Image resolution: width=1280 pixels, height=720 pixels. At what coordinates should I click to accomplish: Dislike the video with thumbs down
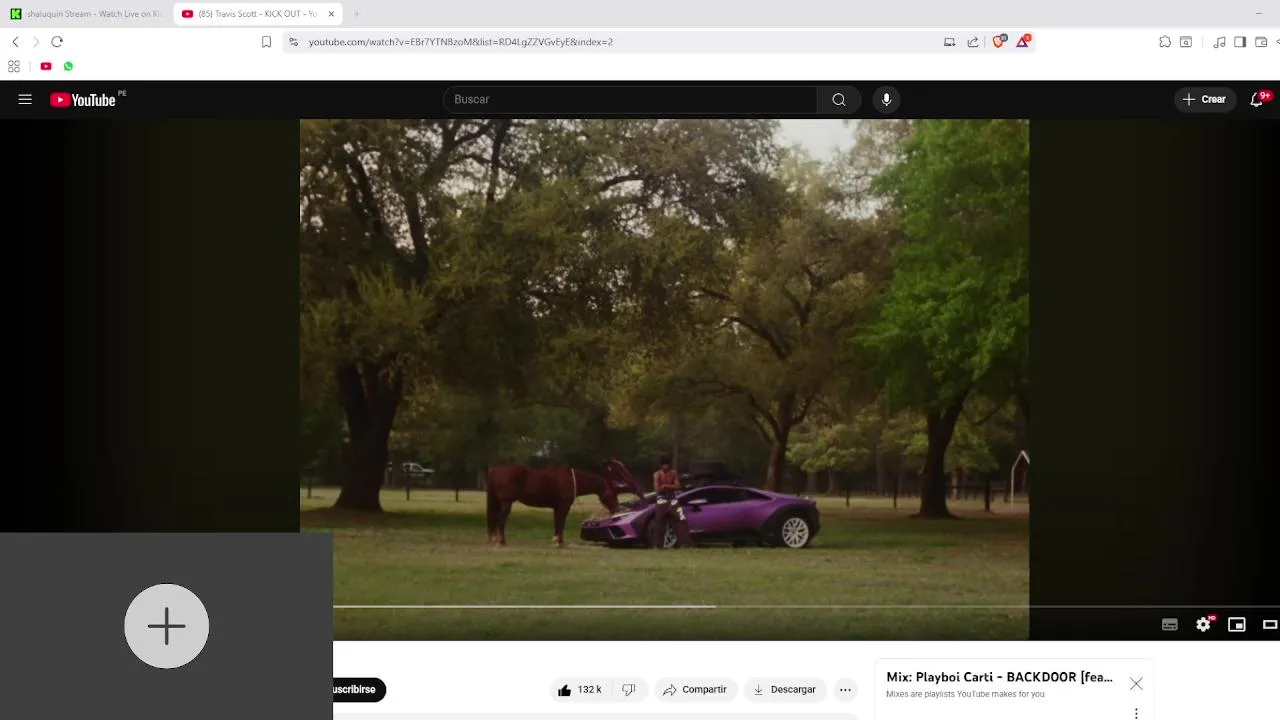click(x=629, y=689)
